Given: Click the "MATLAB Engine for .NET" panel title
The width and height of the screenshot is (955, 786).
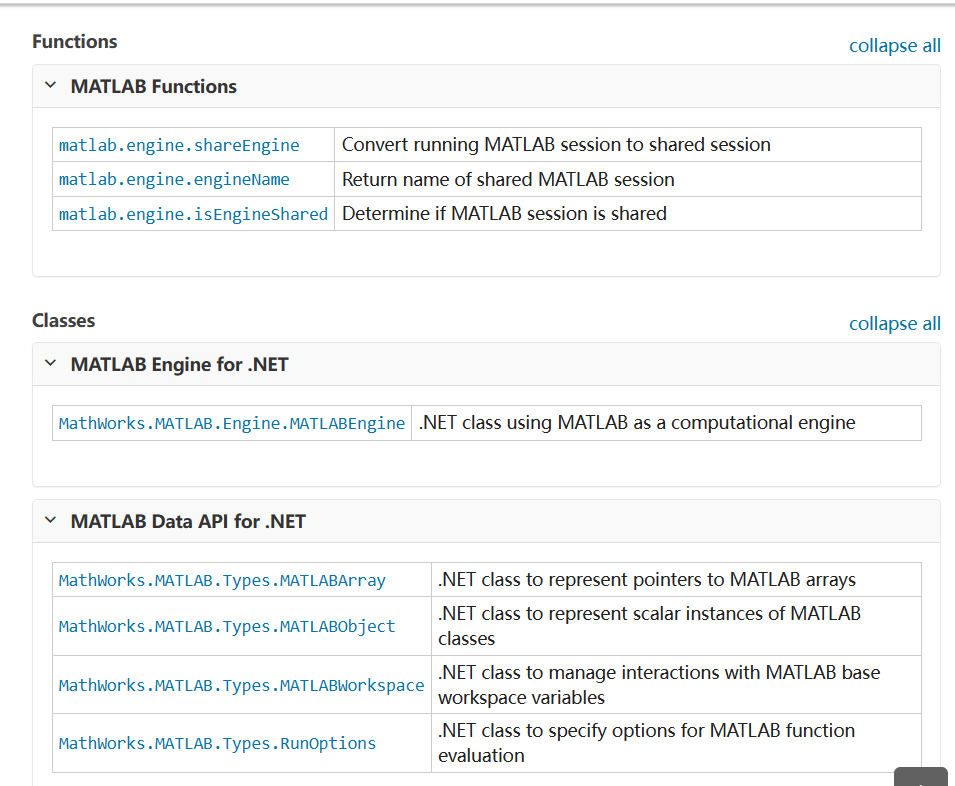Looking at the screenshot, I should pyautogui.click(x=179, y=364).
